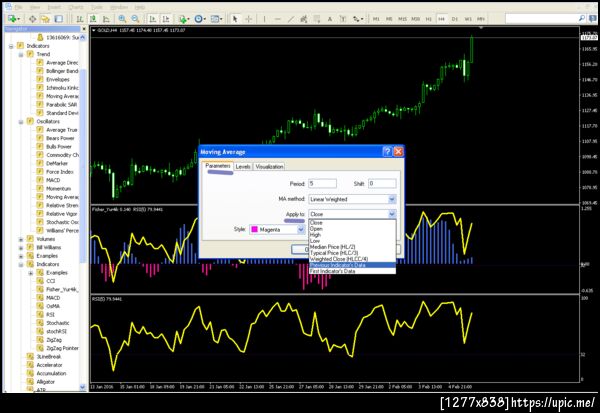Select the arrow cursor tool

[x=235, y=19]
